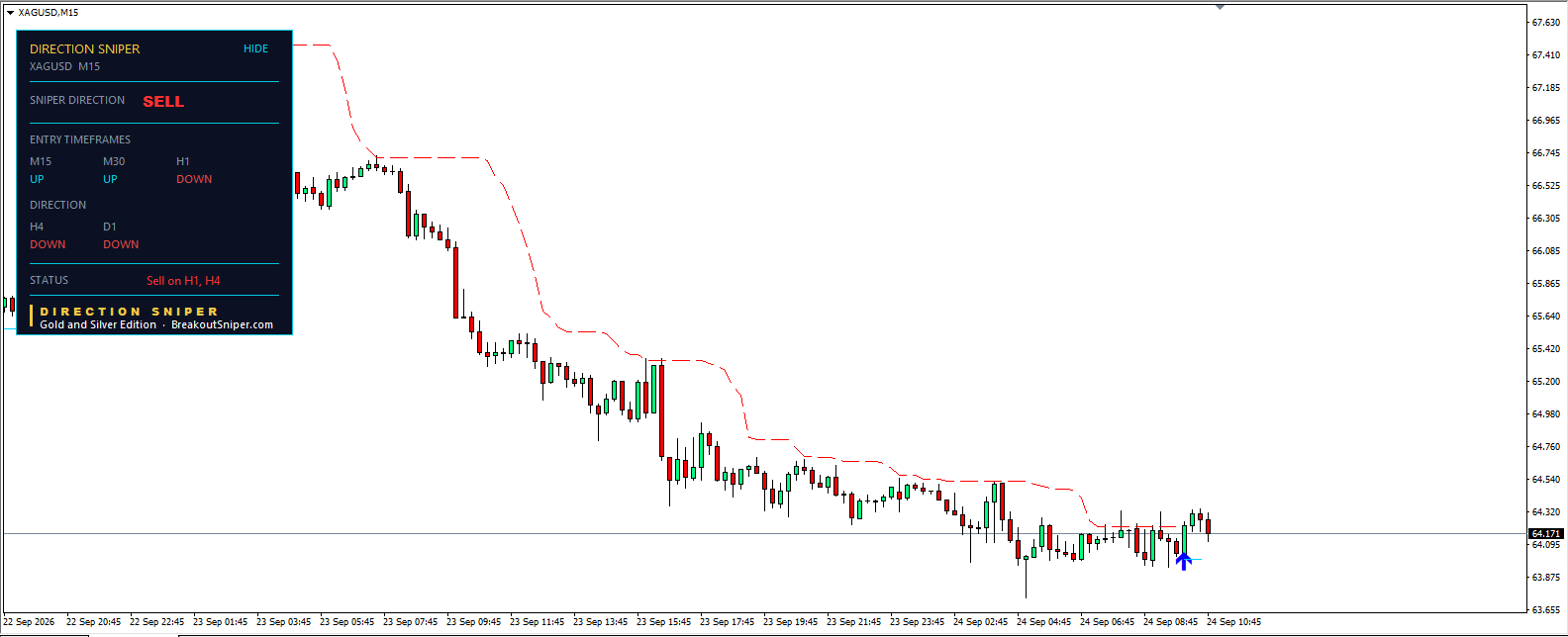Viewport: 1568px width, 637px height.
Task: Click the D1 DOWN direction status
Action: (x=121, y=244)
